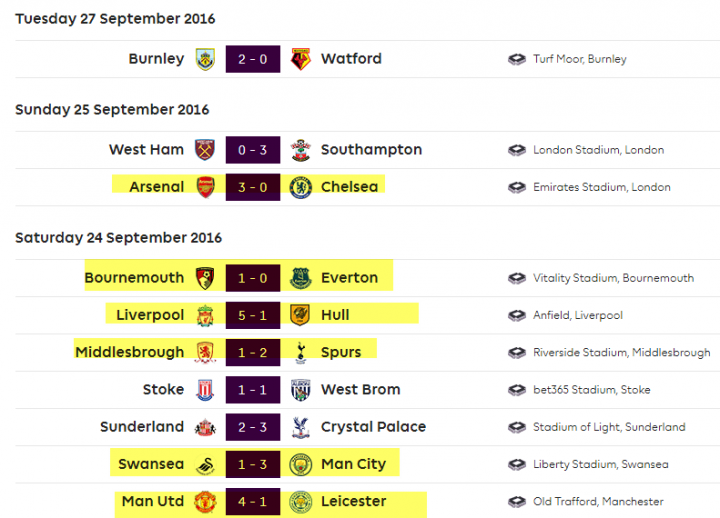Click the Burnley club crest
Screen dimensions: 720x518
[205, 59]
